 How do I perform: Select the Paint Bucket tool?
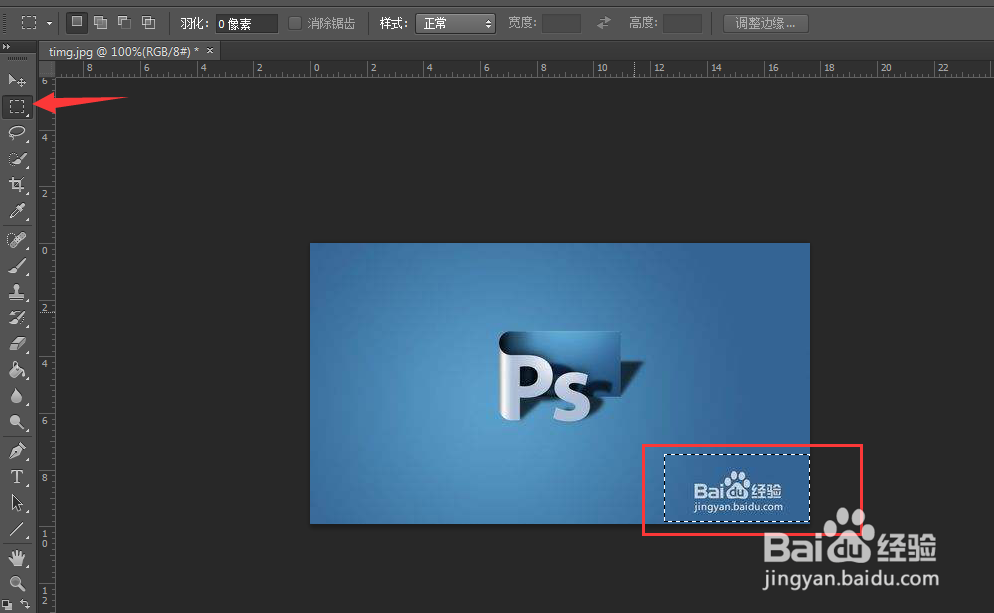coord(17,370)
